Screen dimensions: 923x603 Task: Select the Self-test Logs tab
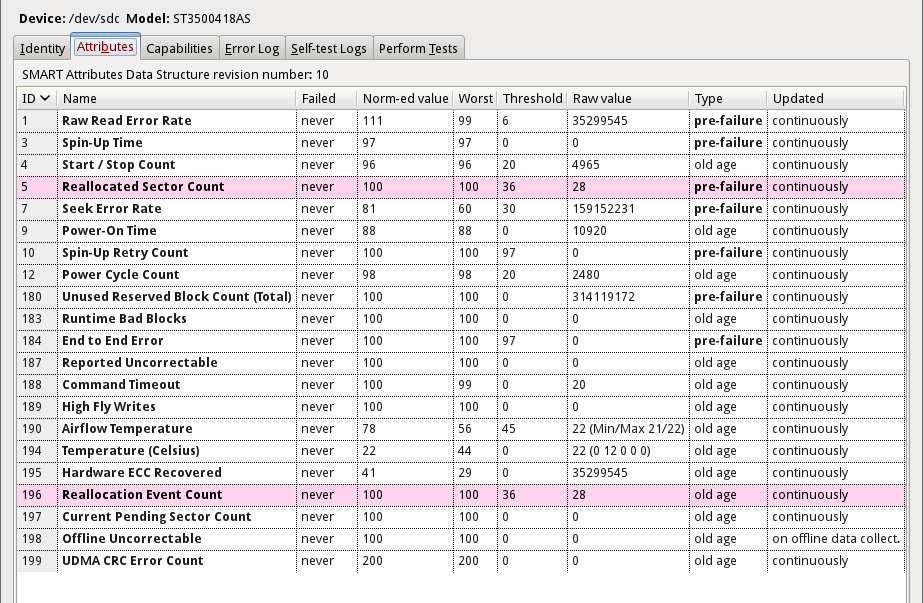[329, 48]
